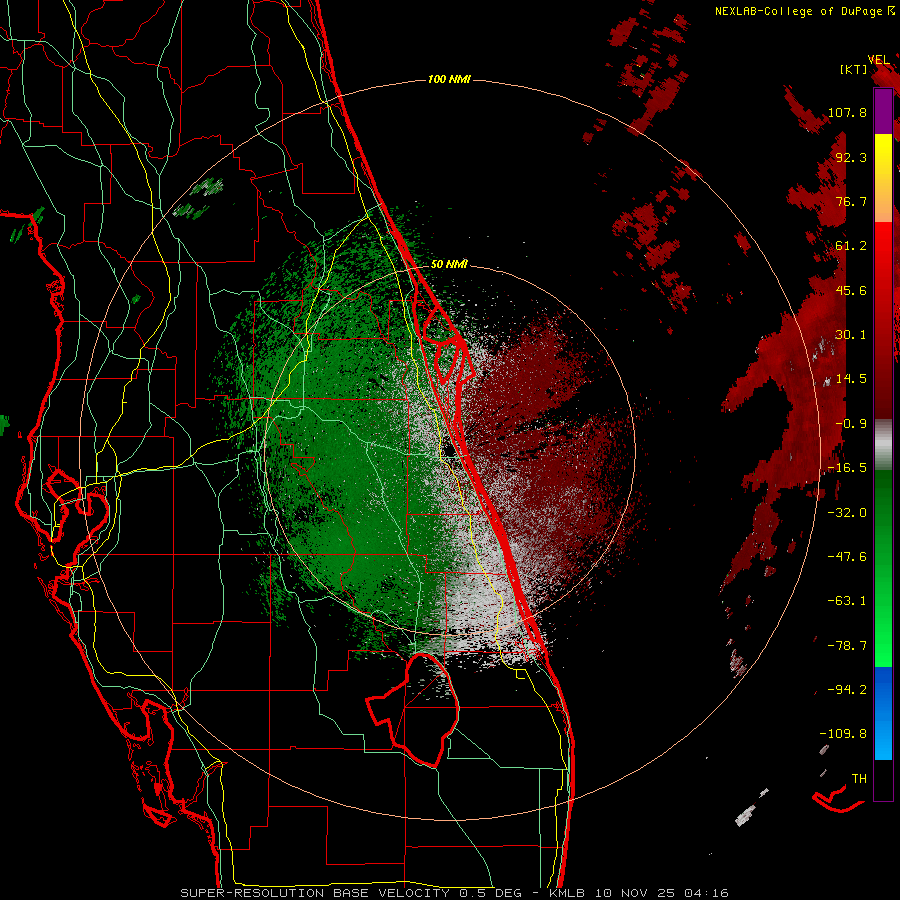Click the purple segment of color bar
Image resolution: width=900 pixels, height=900 pixels.
click(883, 112)
